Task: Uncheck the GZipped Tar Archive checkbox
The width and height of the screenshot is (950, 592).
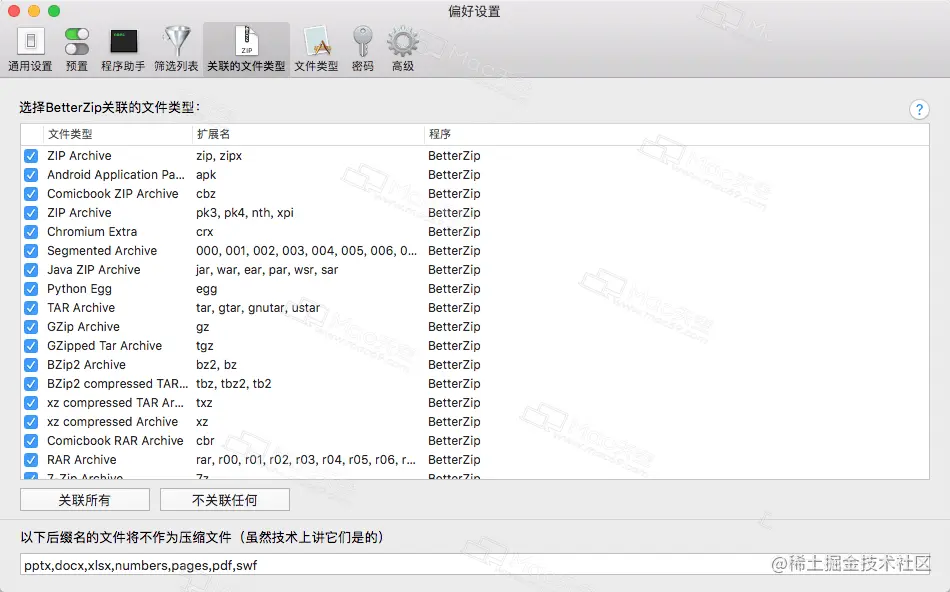Action: click(31, 346)
